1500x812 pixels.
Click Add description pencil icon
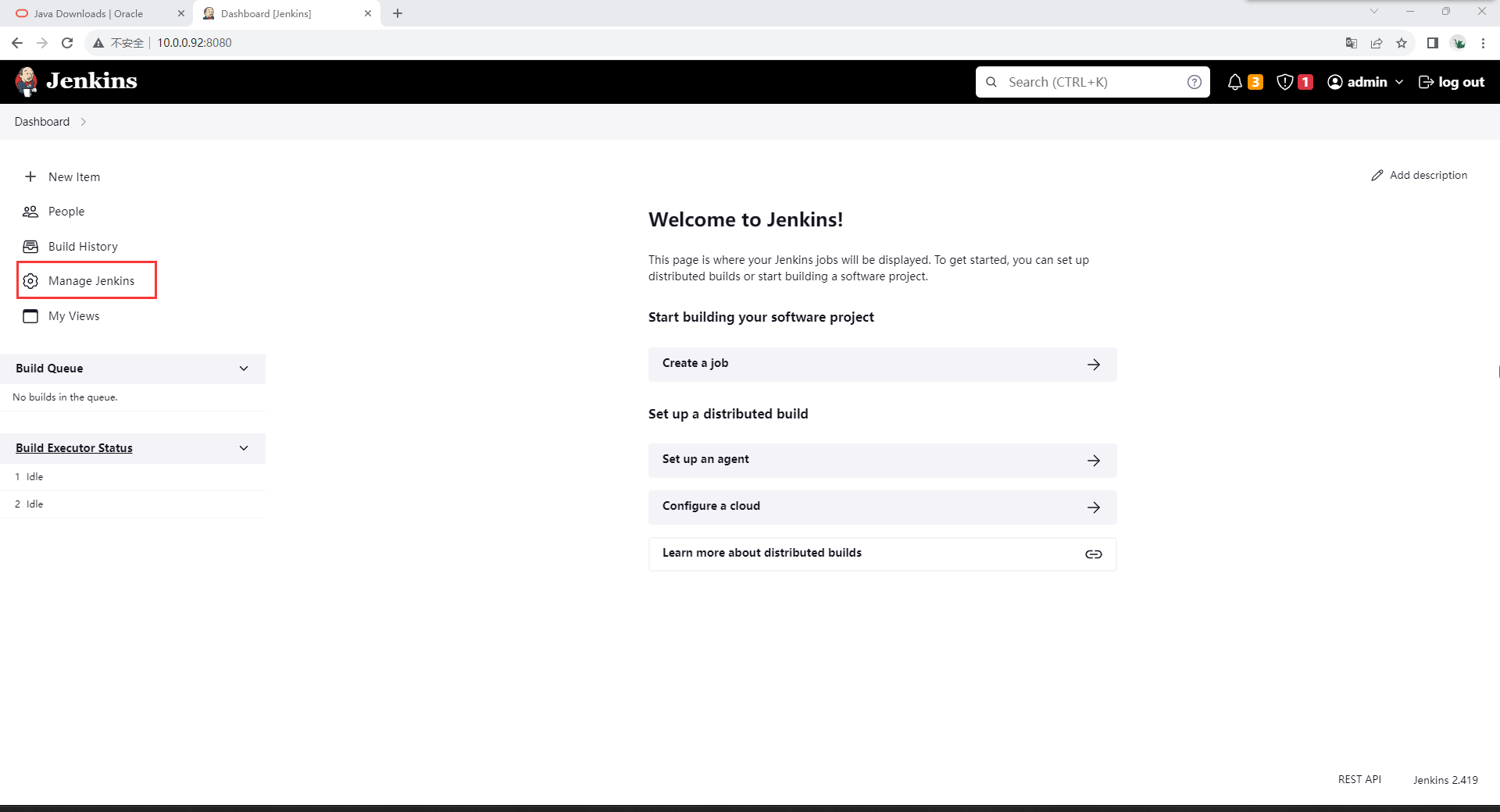coord(1377,176)
